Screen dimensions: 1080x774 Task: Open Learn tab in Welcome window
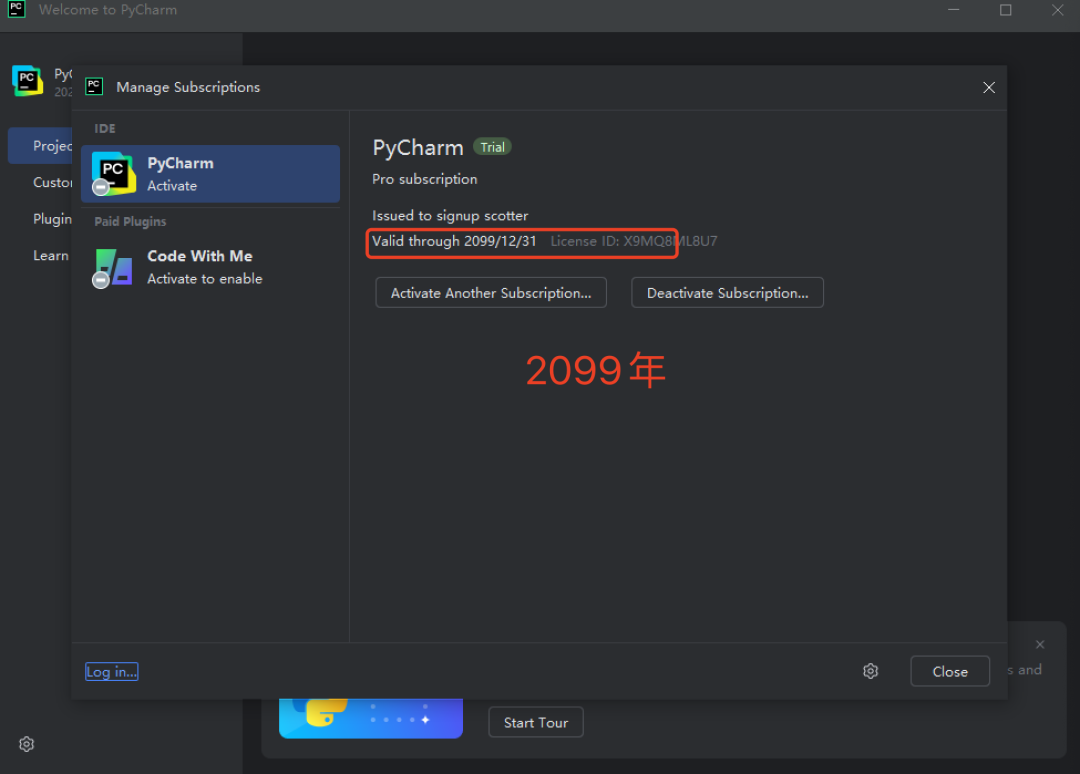[x=50, y=255]
